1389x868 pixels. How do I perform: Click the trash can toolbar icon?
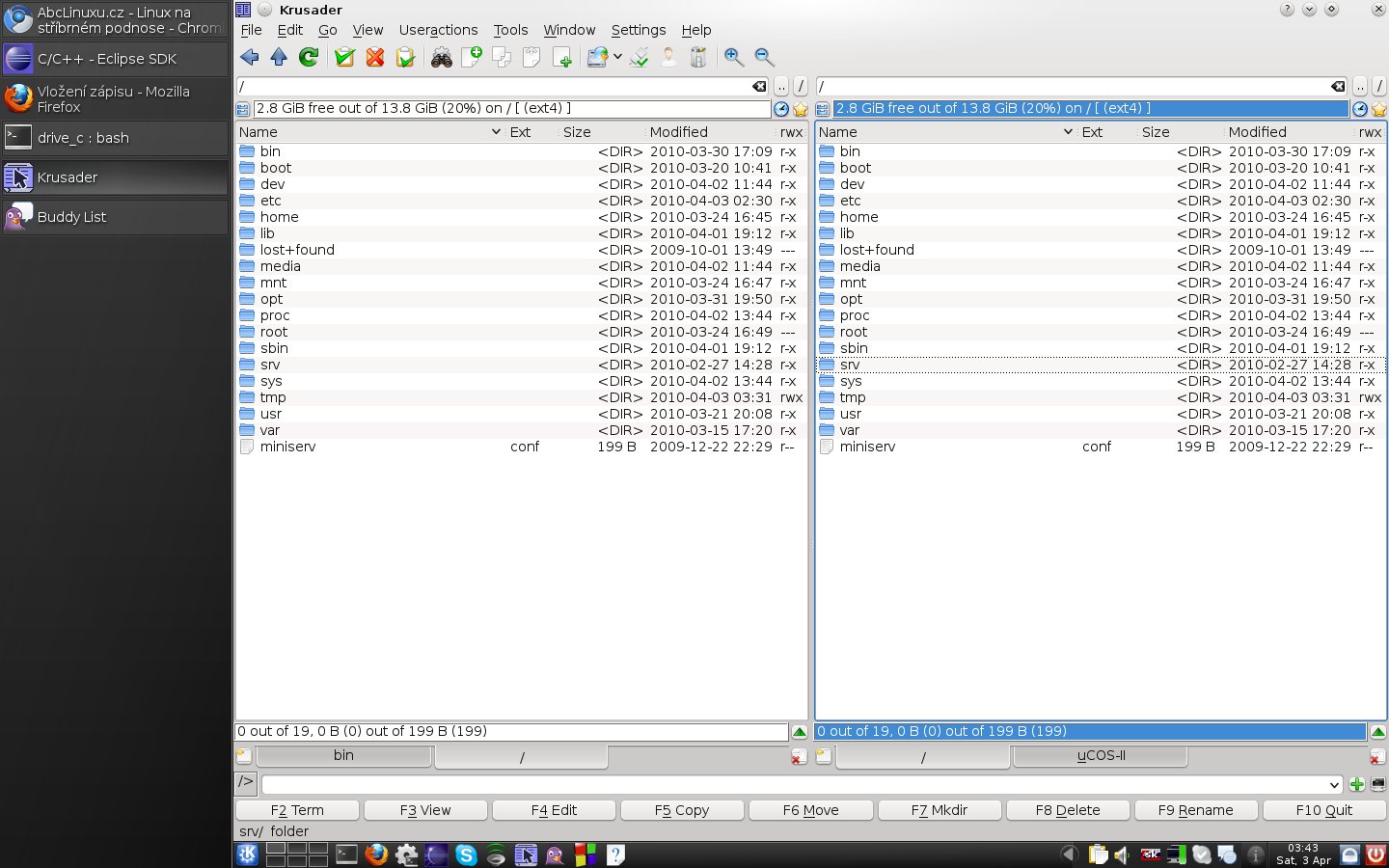click(x=698, y=58)
